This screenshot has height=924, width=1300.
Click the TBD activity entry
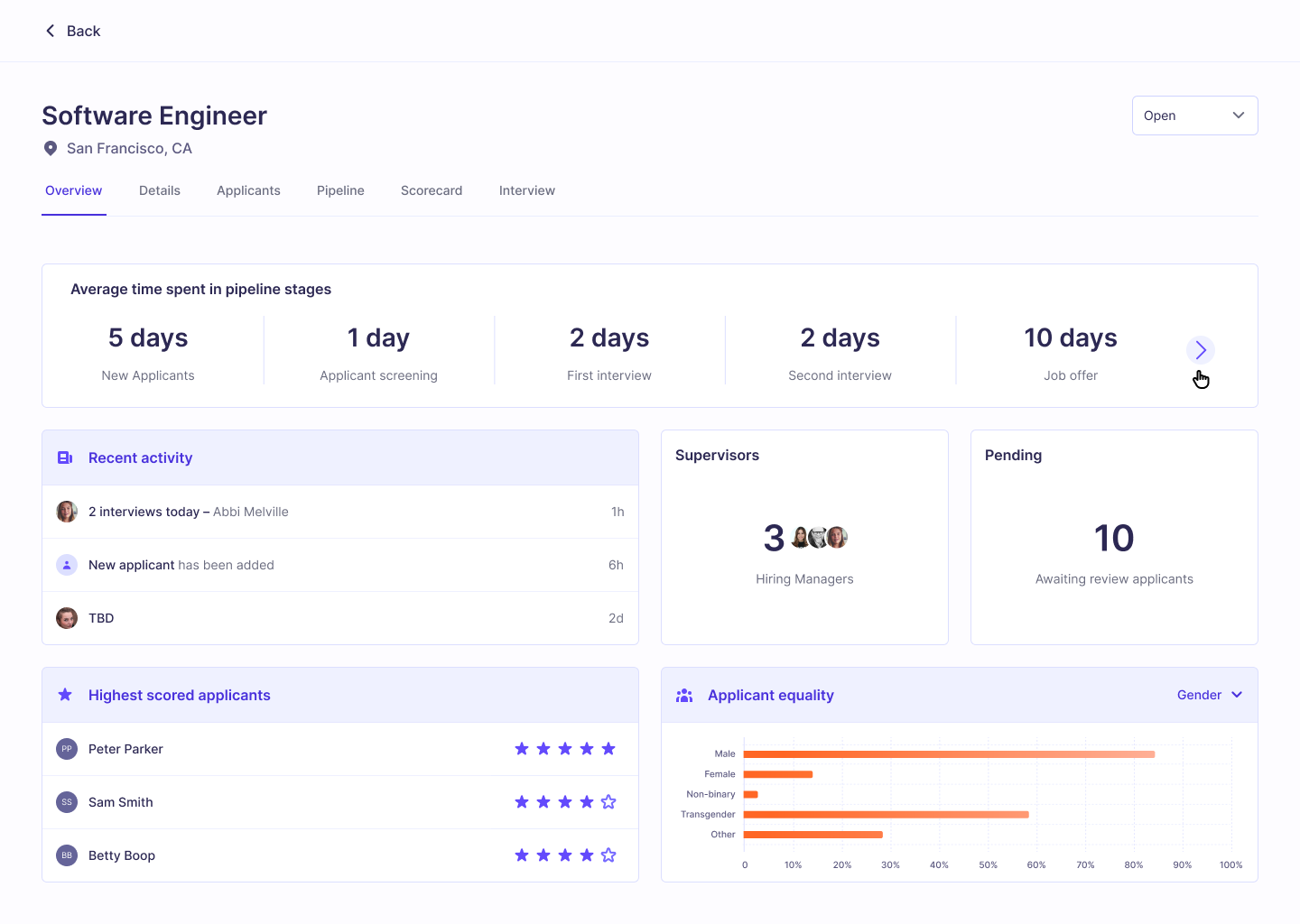[x=101, y=618]
